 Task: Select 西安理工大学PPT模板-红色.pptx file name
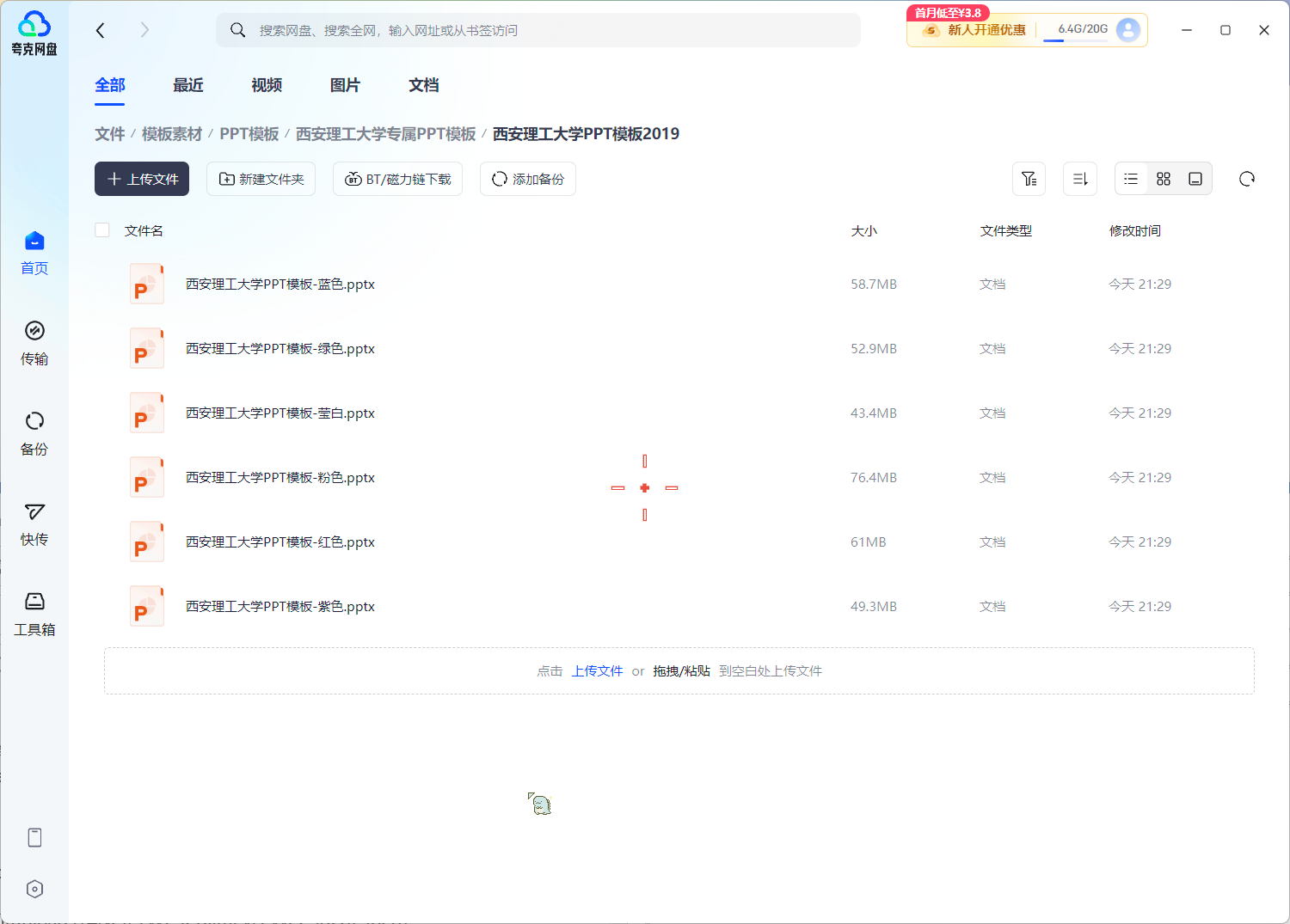point(280,542)
